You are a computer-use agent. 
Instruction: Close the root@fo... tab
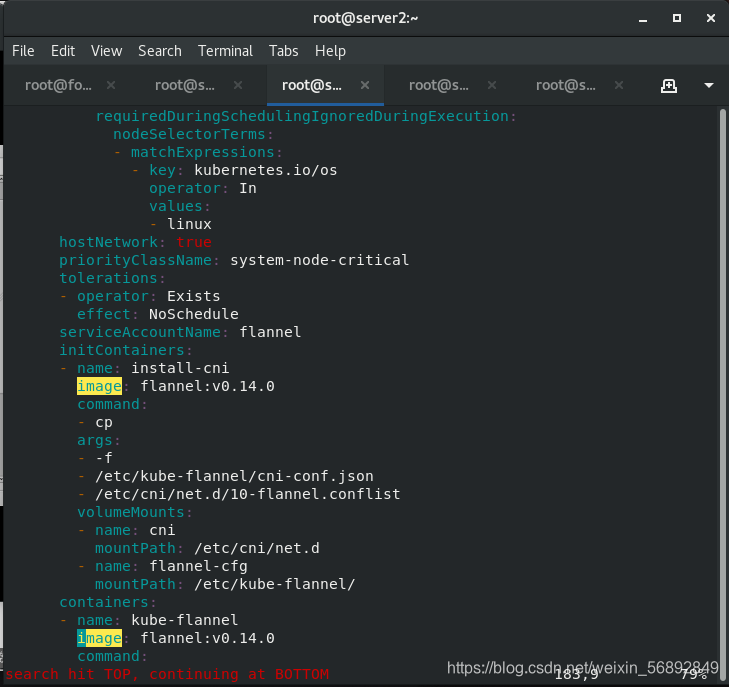pos(111,85)
